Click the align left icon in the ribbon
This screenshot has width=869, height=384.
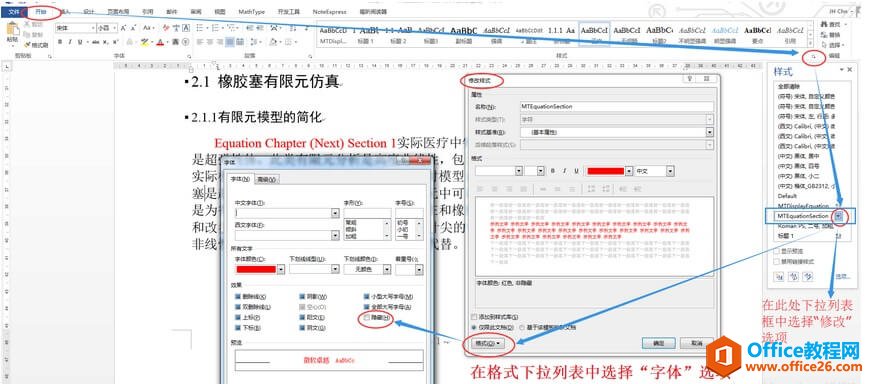click(199, 42)
